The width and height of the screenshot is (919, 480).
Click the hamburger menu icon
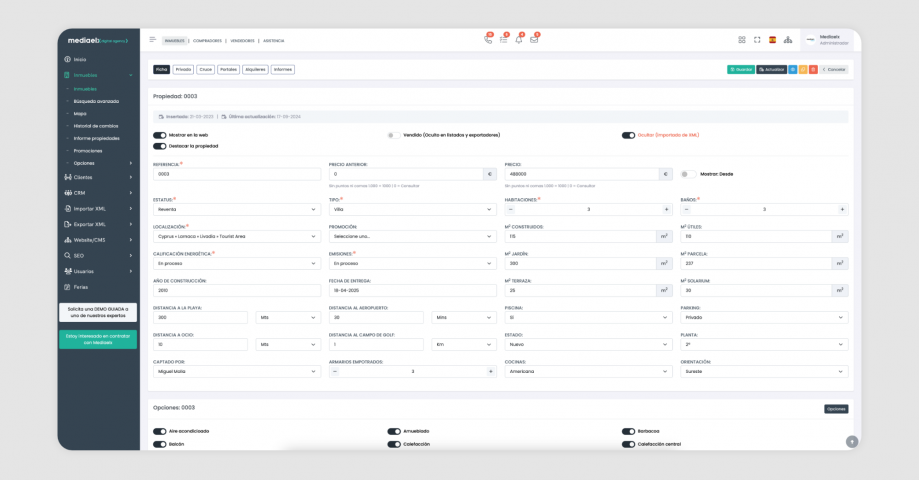153,40
